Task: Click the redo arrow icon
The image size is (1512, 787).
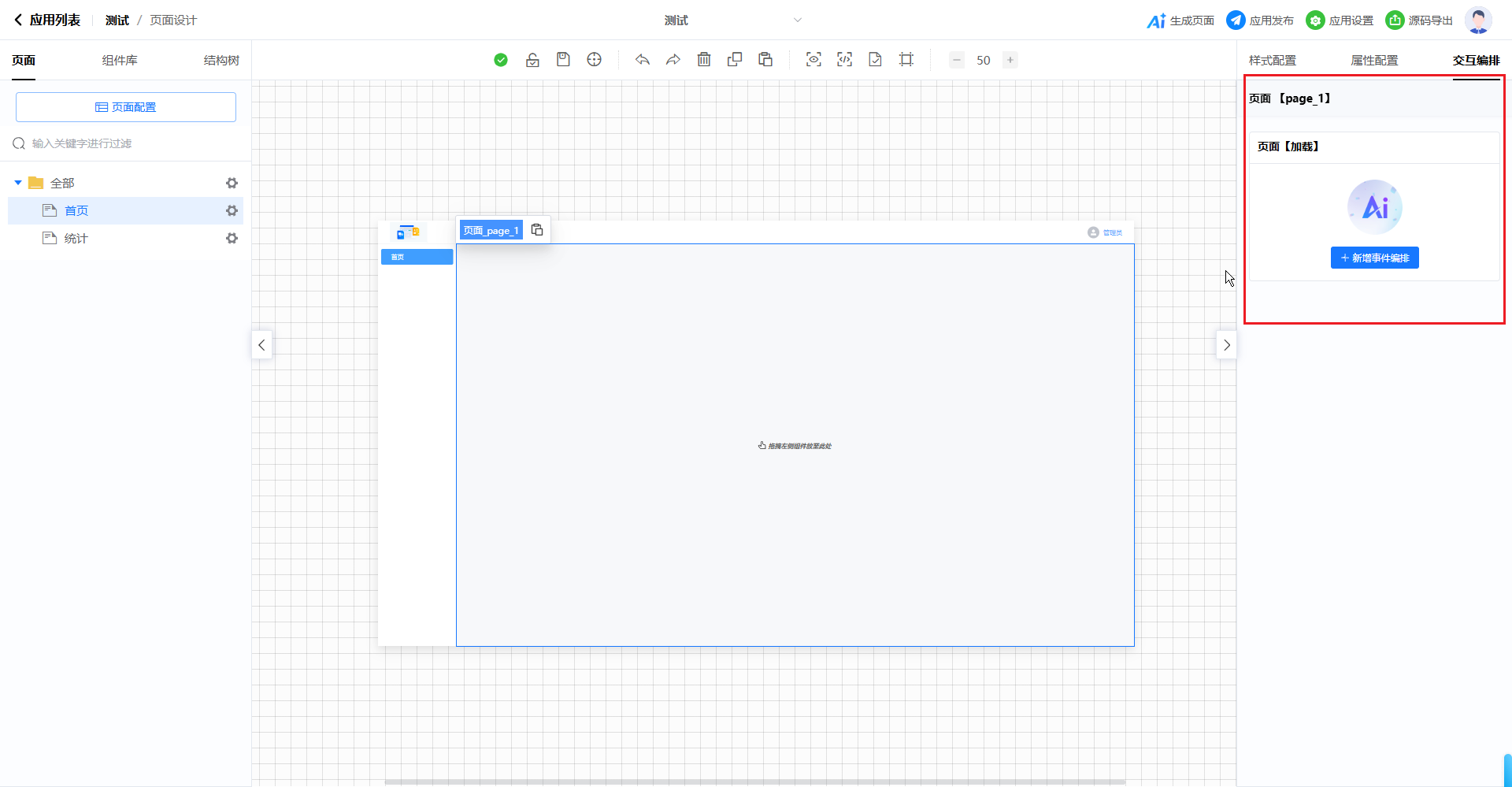Action: [673, 60]
